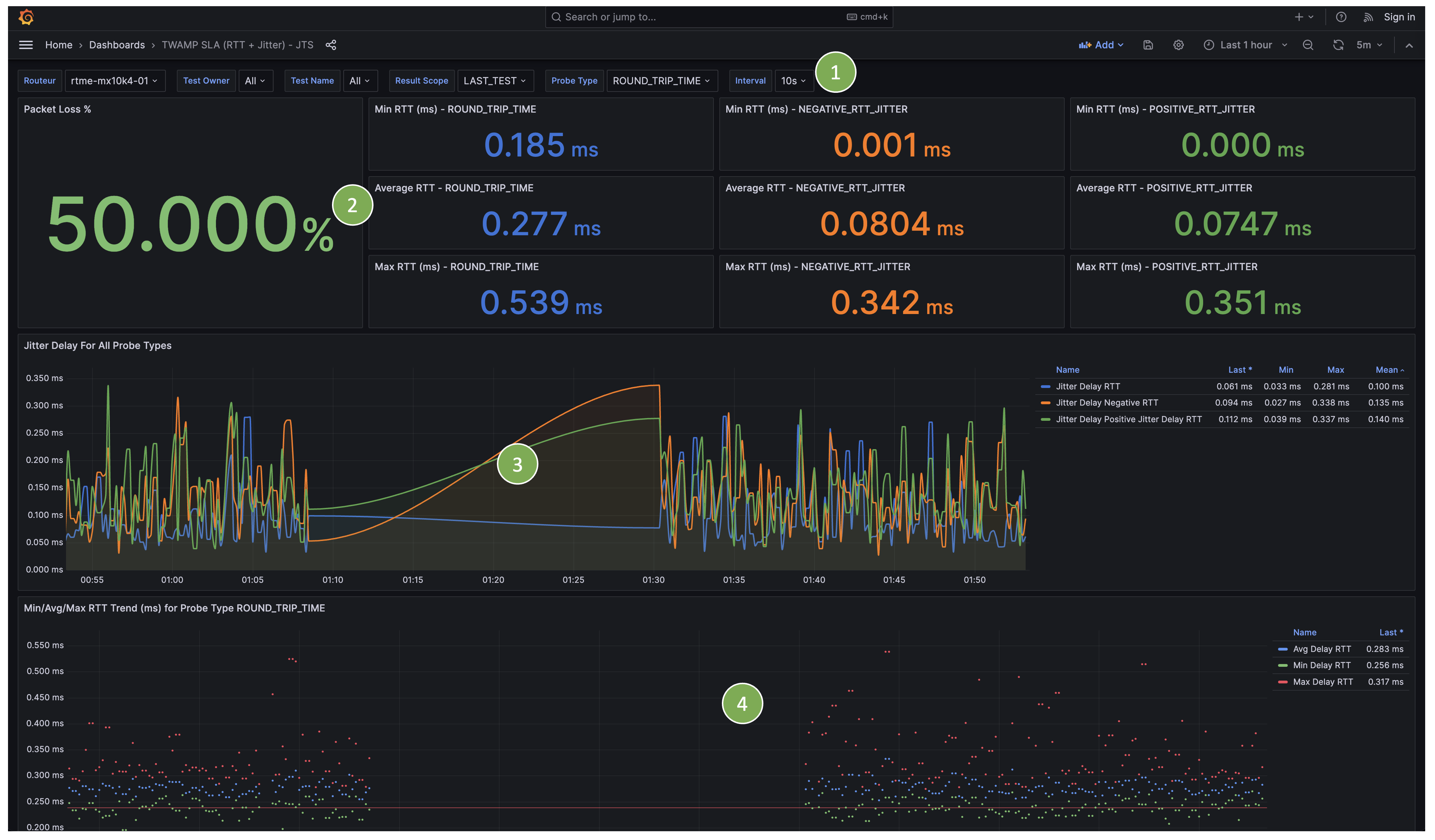This screenshot has width=1435, height=840.
Task: Toggle Jitter Delay Negative RTT legend series
Action: (x=1106, y=403)
